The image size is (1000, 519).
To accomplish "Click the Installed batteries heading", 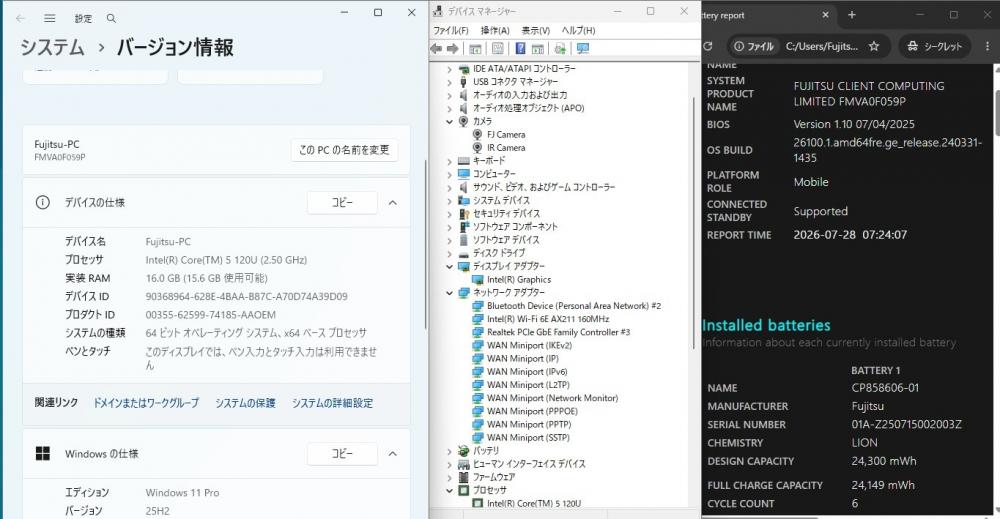I will 766,325.
